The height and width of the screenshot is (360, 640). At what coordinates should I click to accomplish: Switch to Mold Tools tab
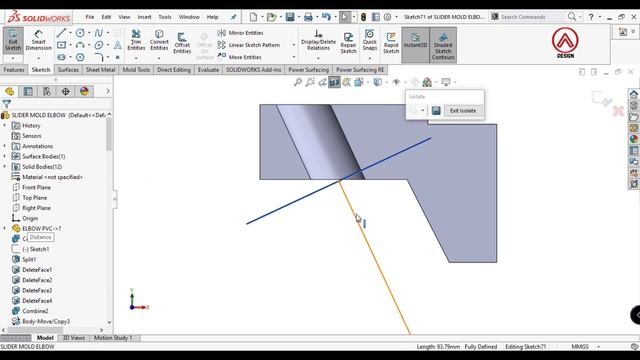(136, 70)
